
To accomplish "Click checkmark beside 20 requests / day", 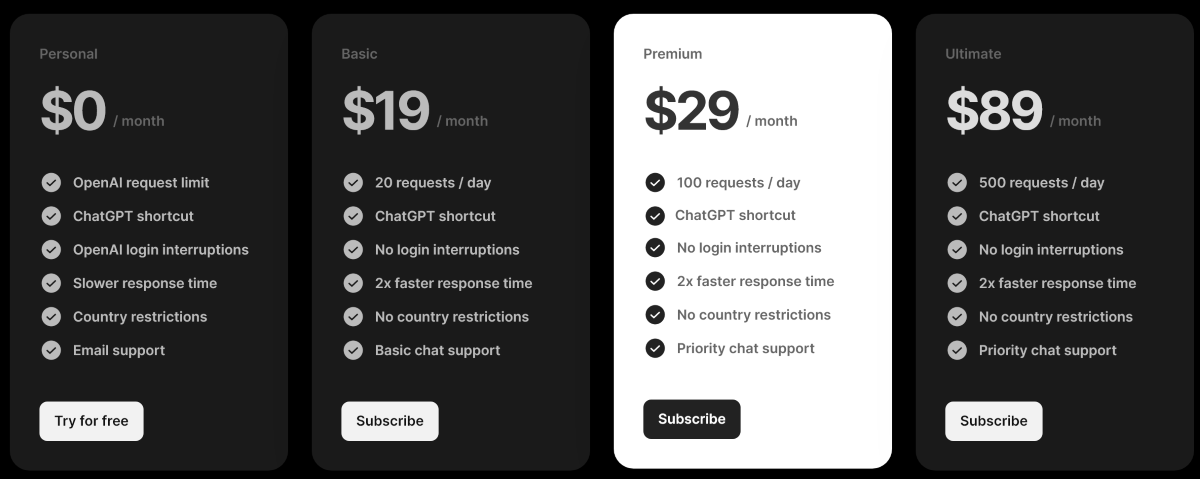I will coord(353,182).
